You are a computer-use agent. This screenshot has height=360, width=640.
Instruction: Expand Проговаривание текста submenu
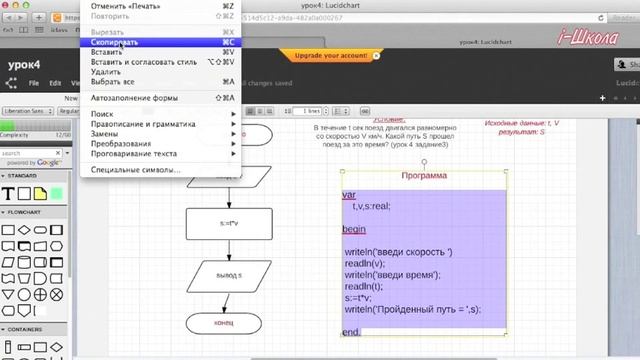pos(160,154)
